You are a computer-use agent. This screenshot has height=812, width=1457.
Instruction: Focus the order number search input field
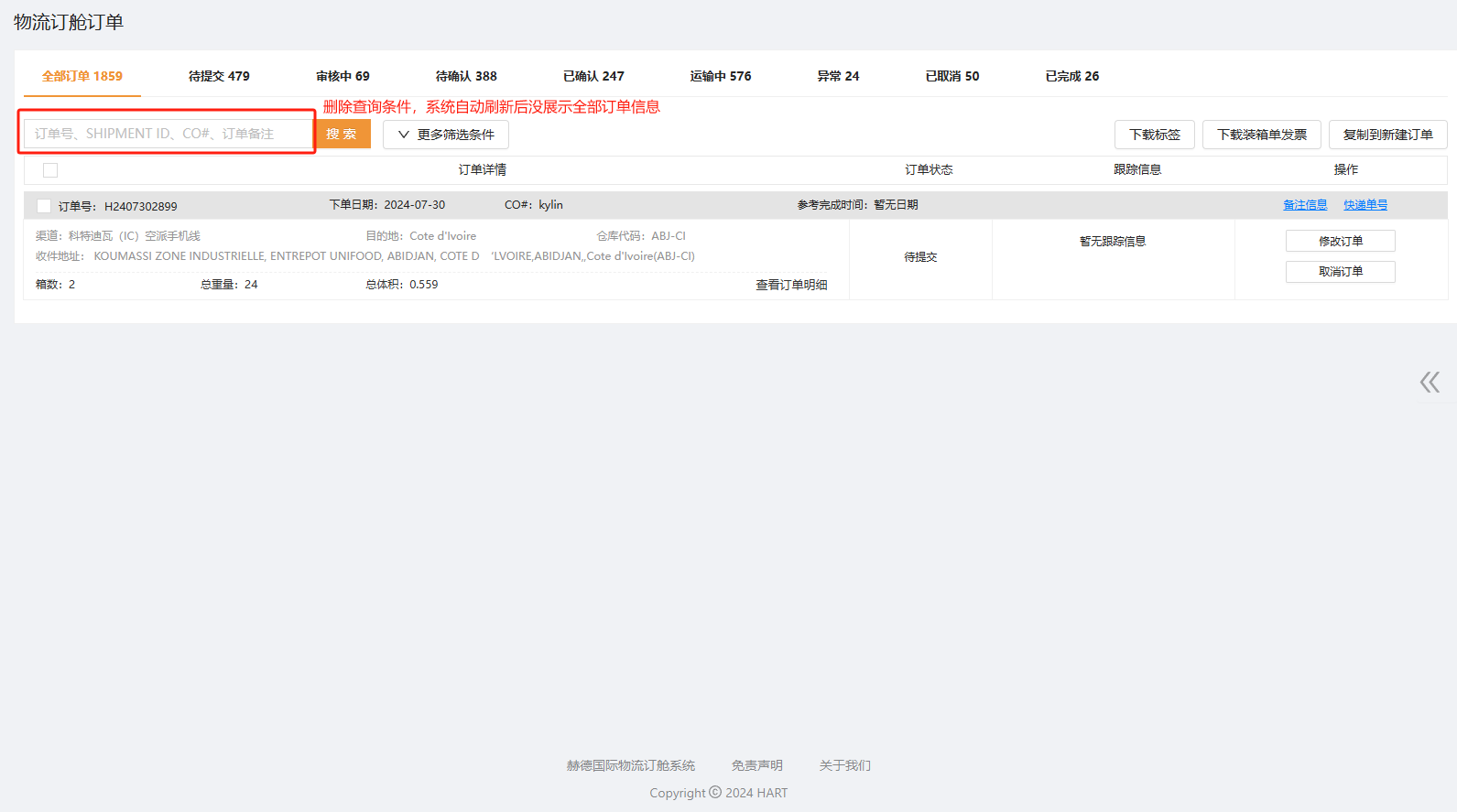[x=169, y=134]
